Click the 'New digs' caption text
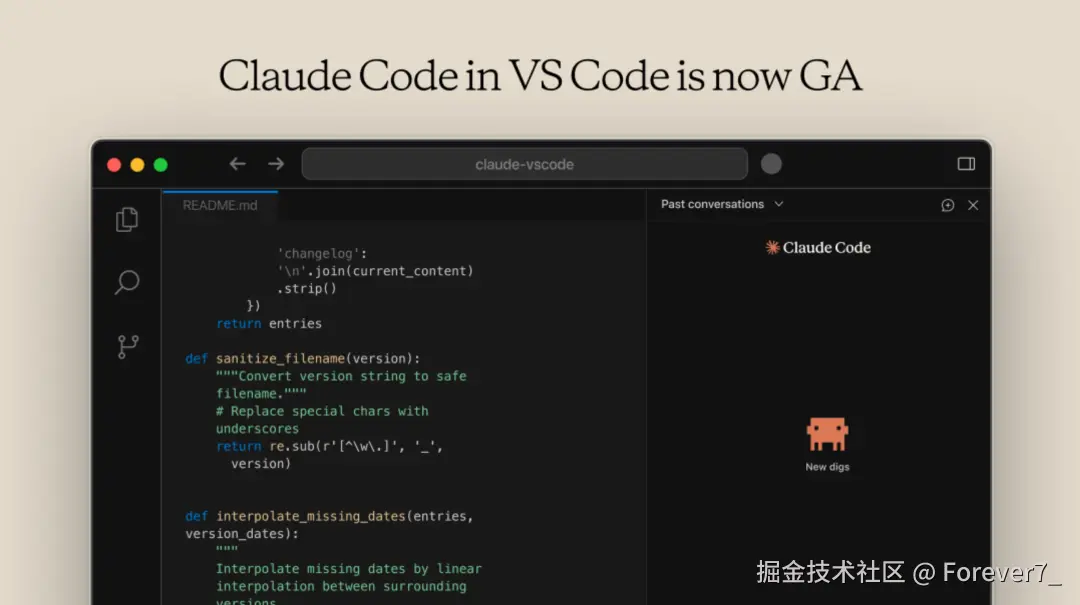Screen dimensions: 1080x605 [827, 466]
